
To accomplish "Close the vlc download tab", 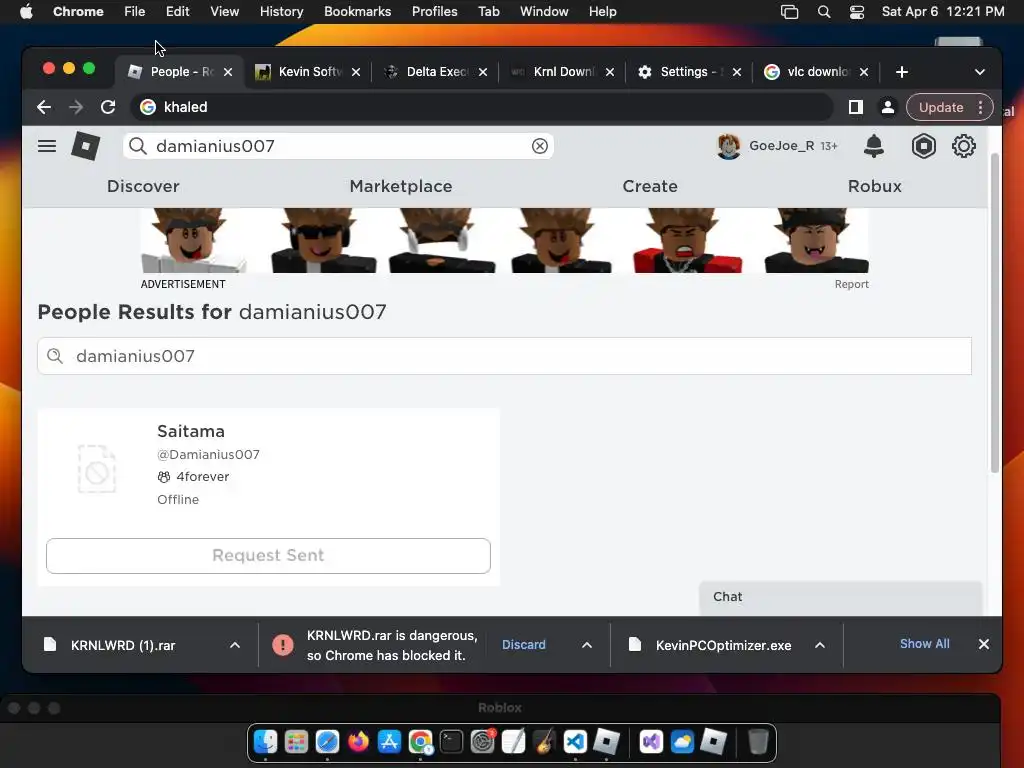I will click(x=864, y=72).
